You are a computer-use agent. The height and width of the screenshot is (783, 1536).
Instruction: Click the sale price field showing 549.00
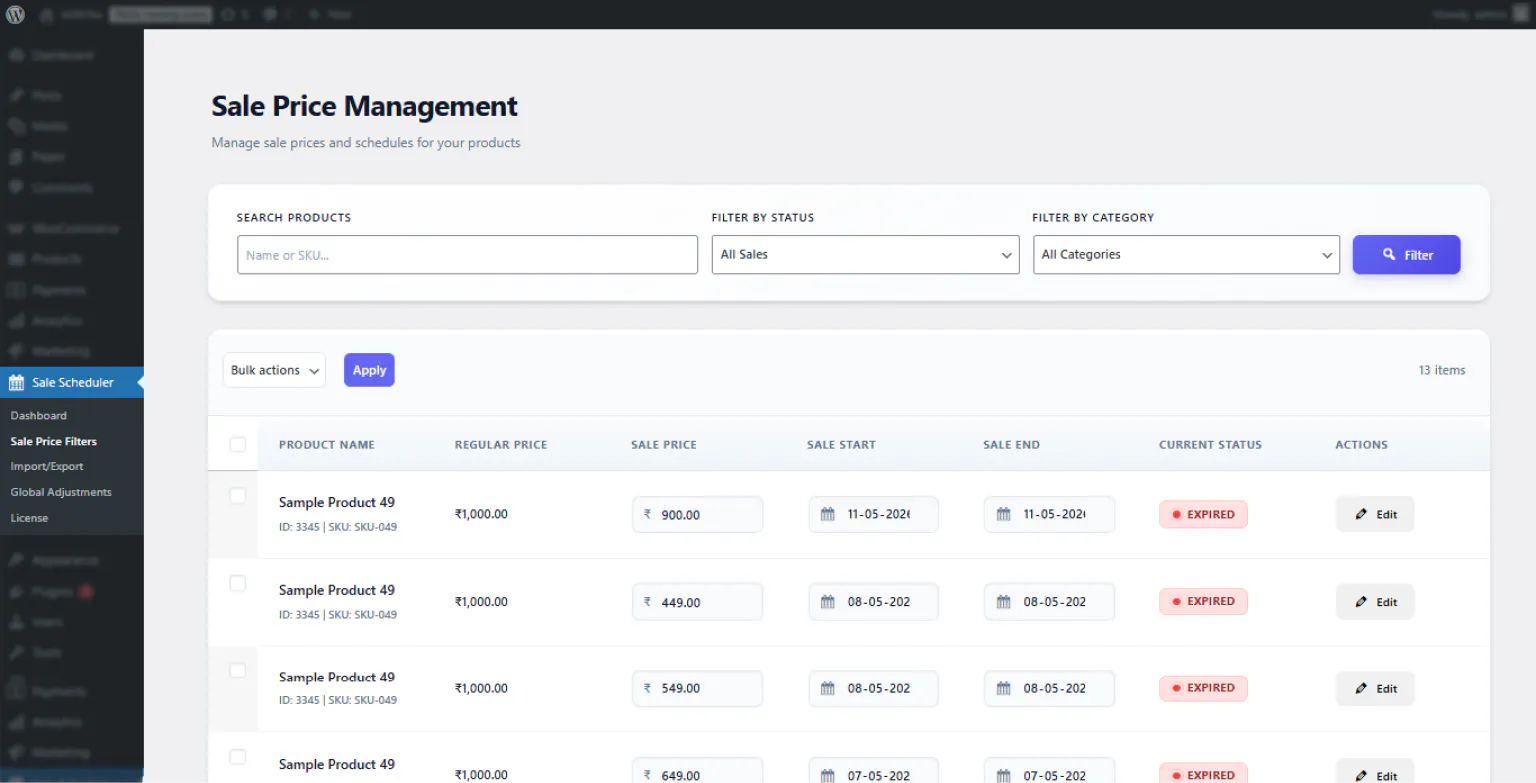[x=697, y=689]
